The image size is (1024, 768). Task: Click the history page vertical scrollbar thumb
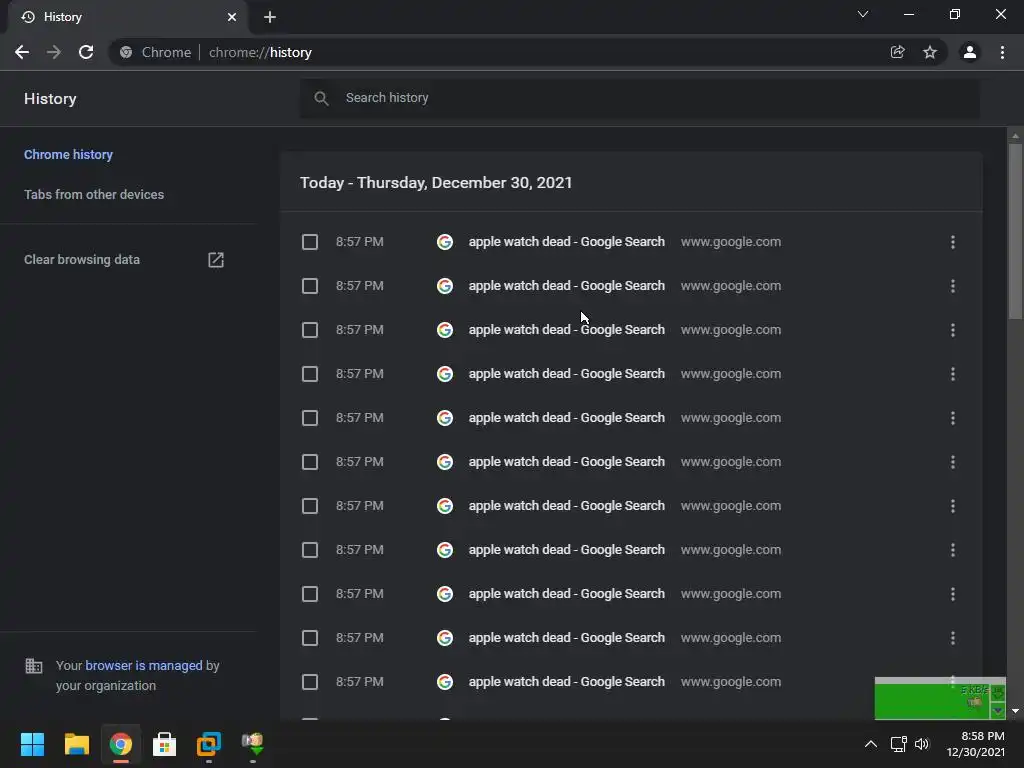pyautogui.click(x=1015, y=232)
